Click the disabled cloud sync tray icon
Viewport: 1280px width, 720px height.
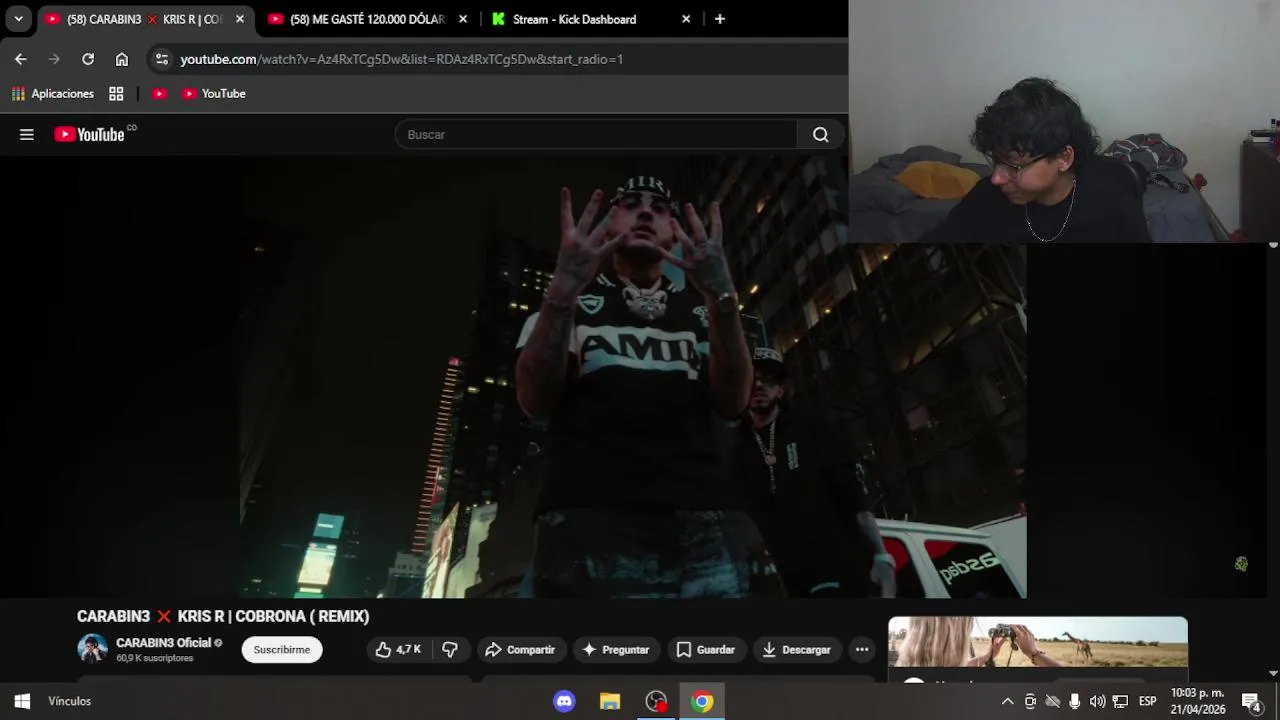click(1052, 701)
